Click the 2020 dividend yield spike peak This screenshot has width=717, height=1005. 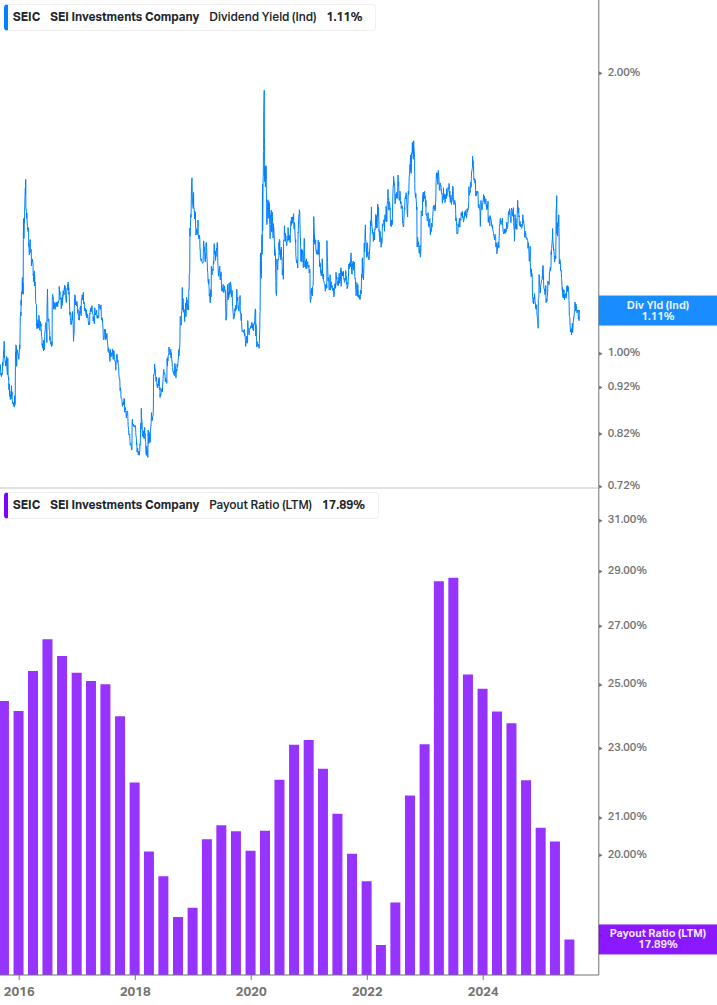(x=264, y=92)
